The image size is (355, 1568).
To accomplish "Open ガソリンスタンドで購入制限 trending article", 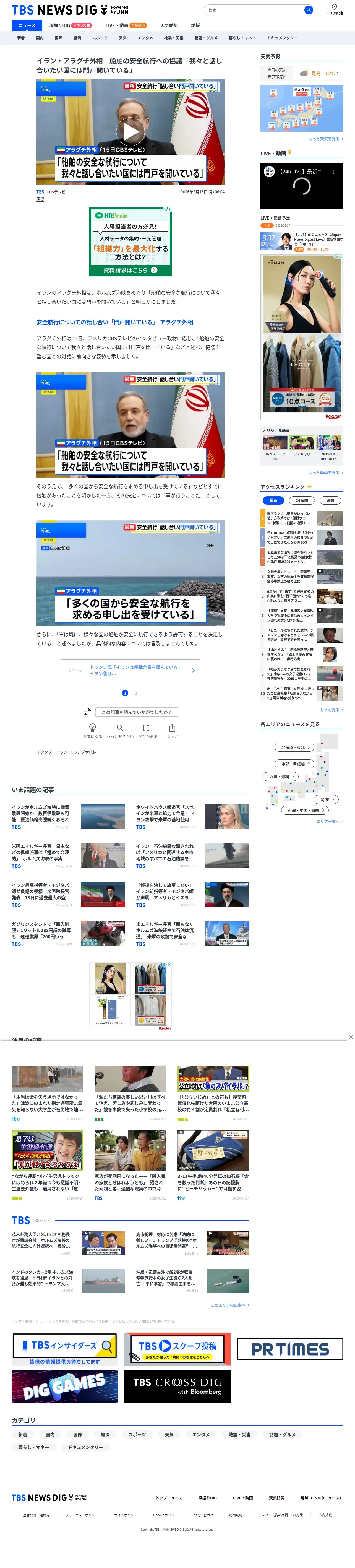I will (68, 934).
